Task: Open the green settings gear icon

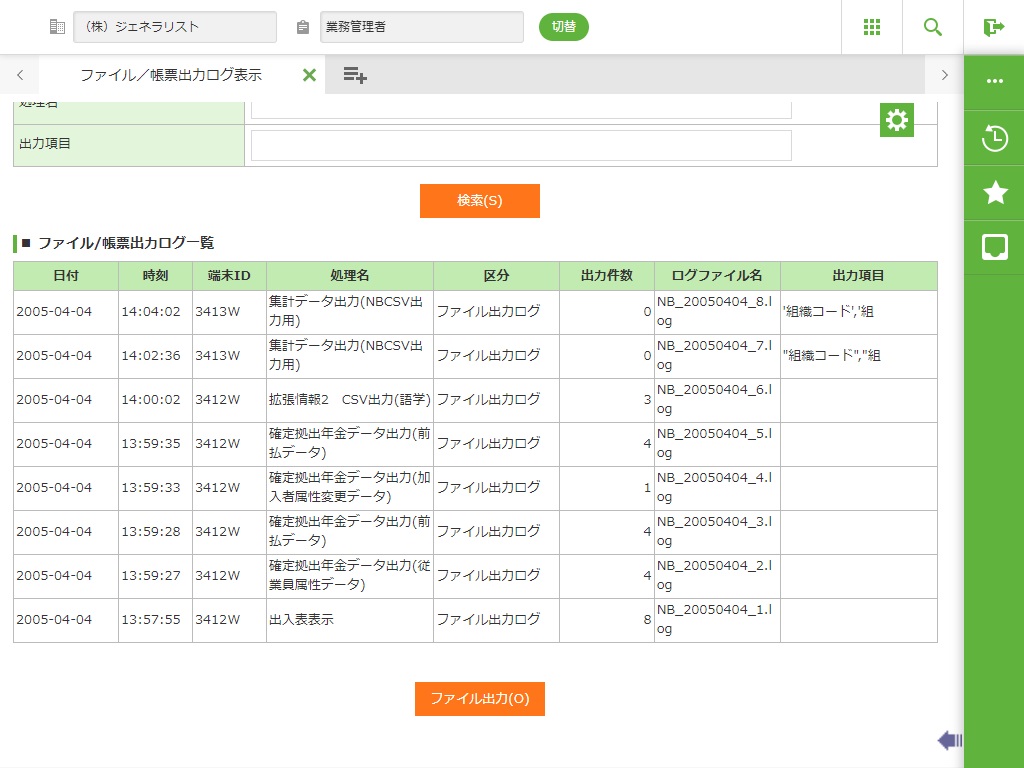Action: pyautogui.click(x=897, y=120)
